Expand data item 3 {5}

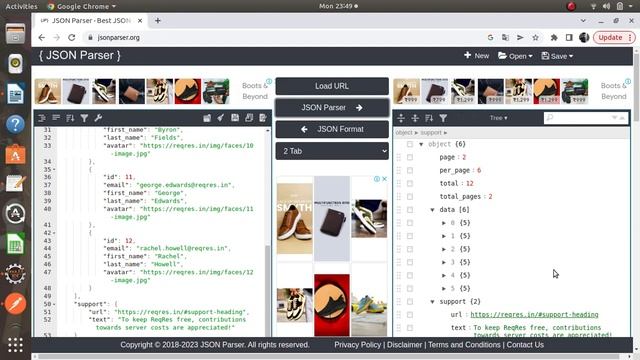pyautogui.click(x=444, y=262)
